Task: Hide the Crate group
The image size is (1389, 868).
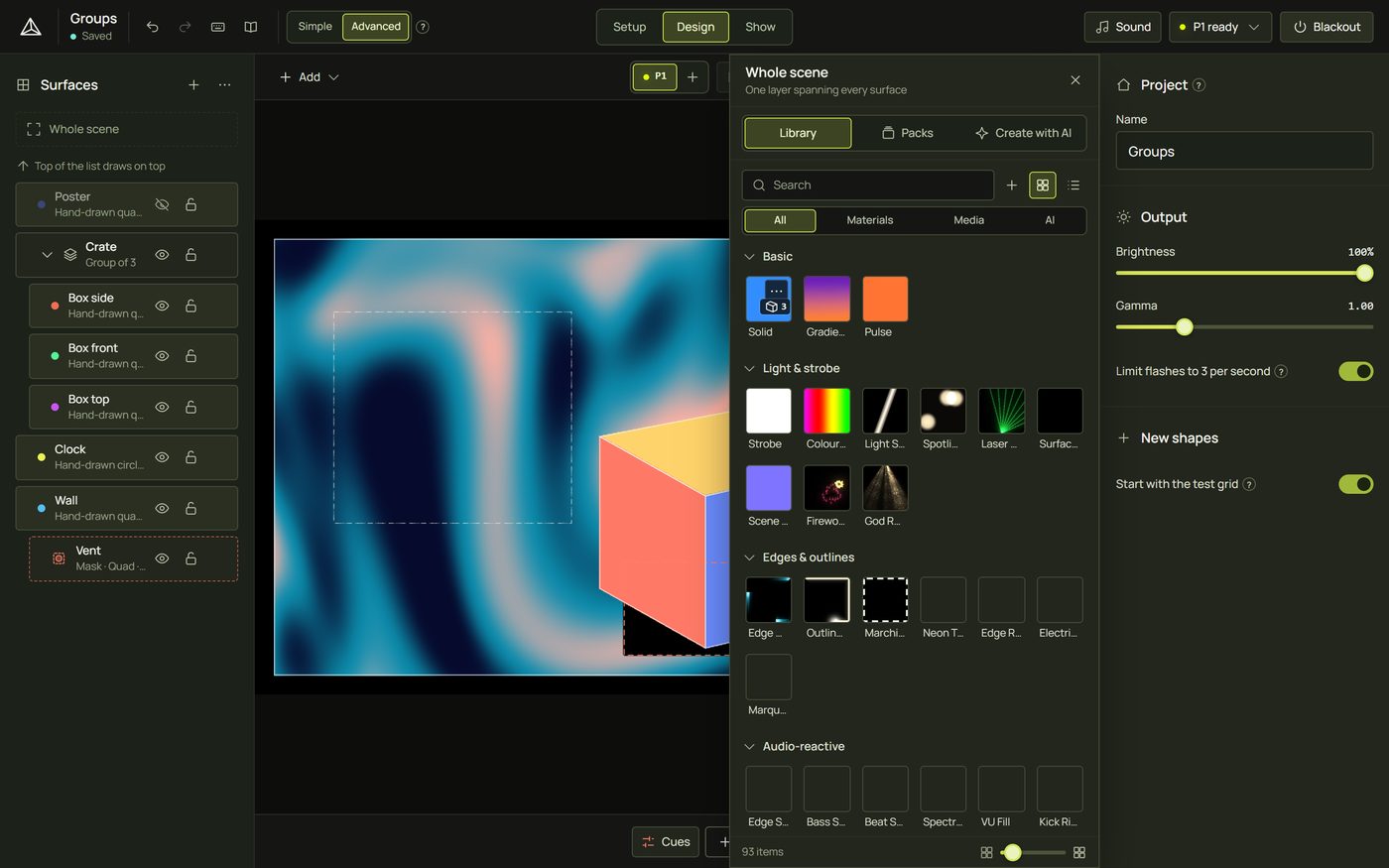Action: 162,255
